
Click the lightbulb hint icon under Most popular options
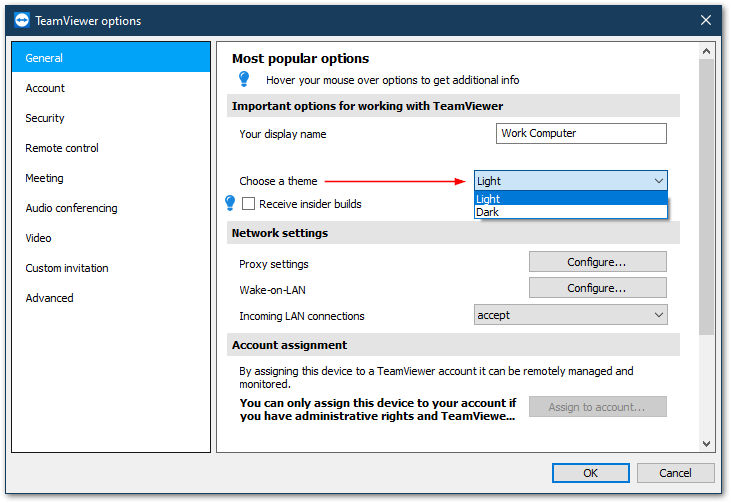coord(244,79)
